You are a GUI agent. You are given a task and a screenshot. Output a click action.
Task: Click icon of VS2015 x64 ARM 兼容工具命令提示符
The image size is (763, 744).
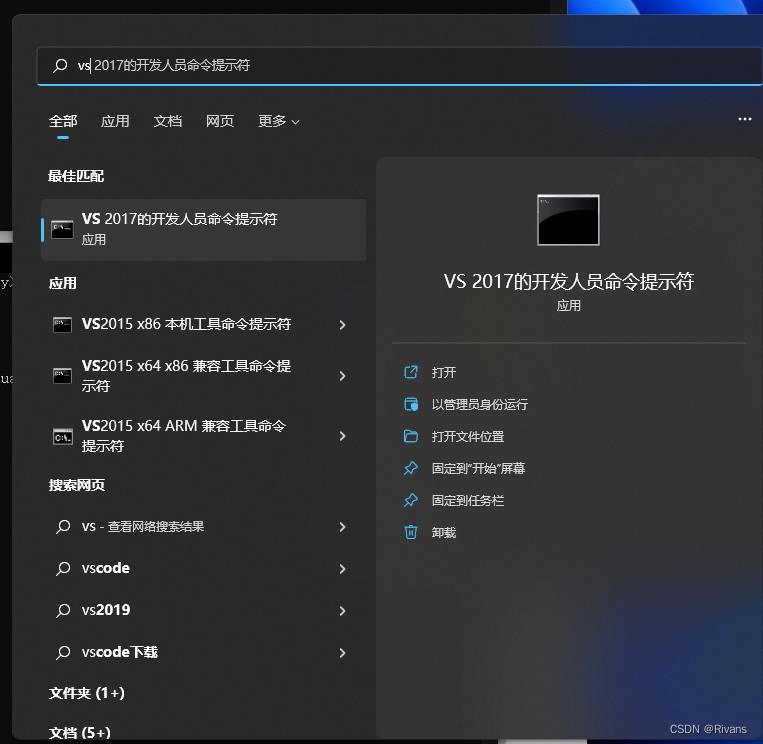pos(63,436)
